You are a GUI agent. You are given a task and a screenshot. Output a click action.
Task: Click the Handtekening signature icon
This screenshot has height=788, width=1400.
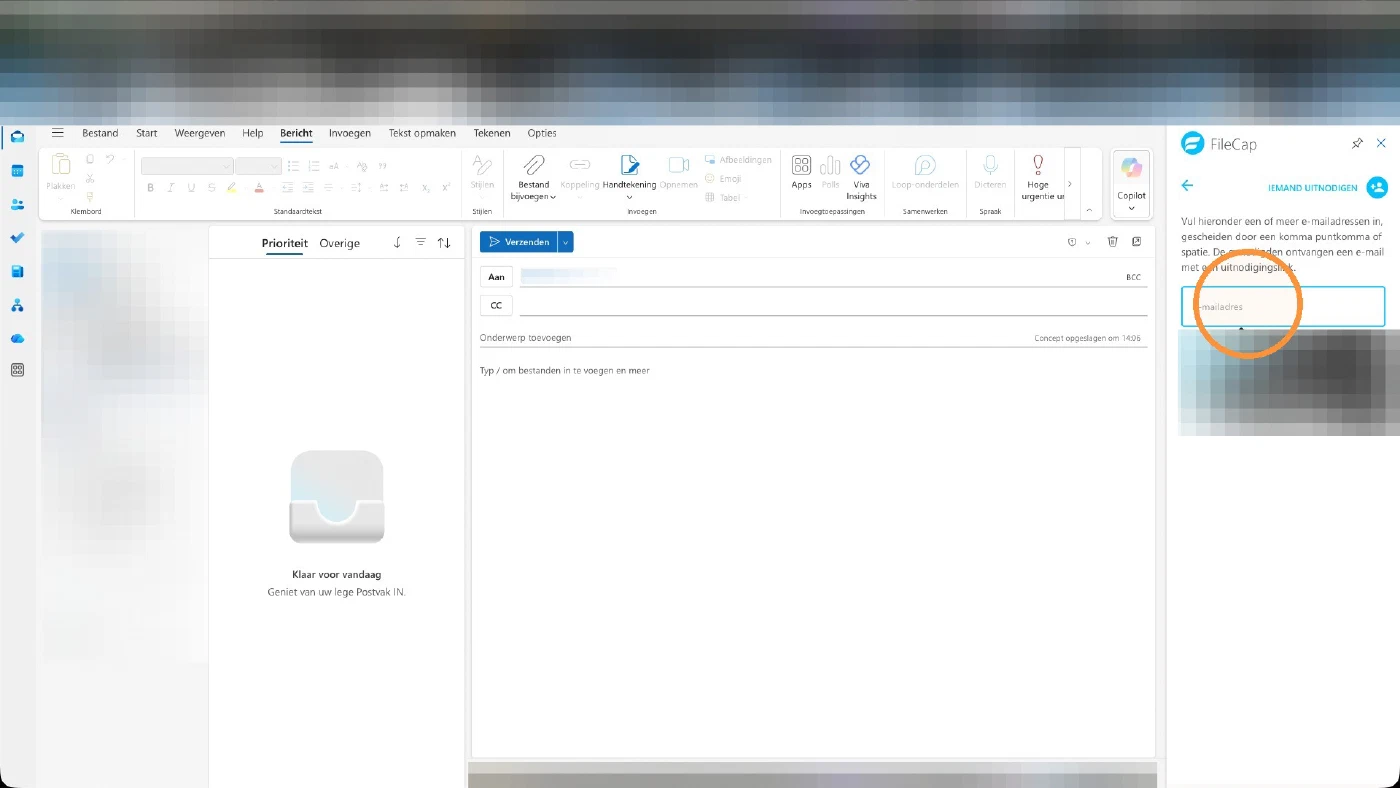(629, 164)
